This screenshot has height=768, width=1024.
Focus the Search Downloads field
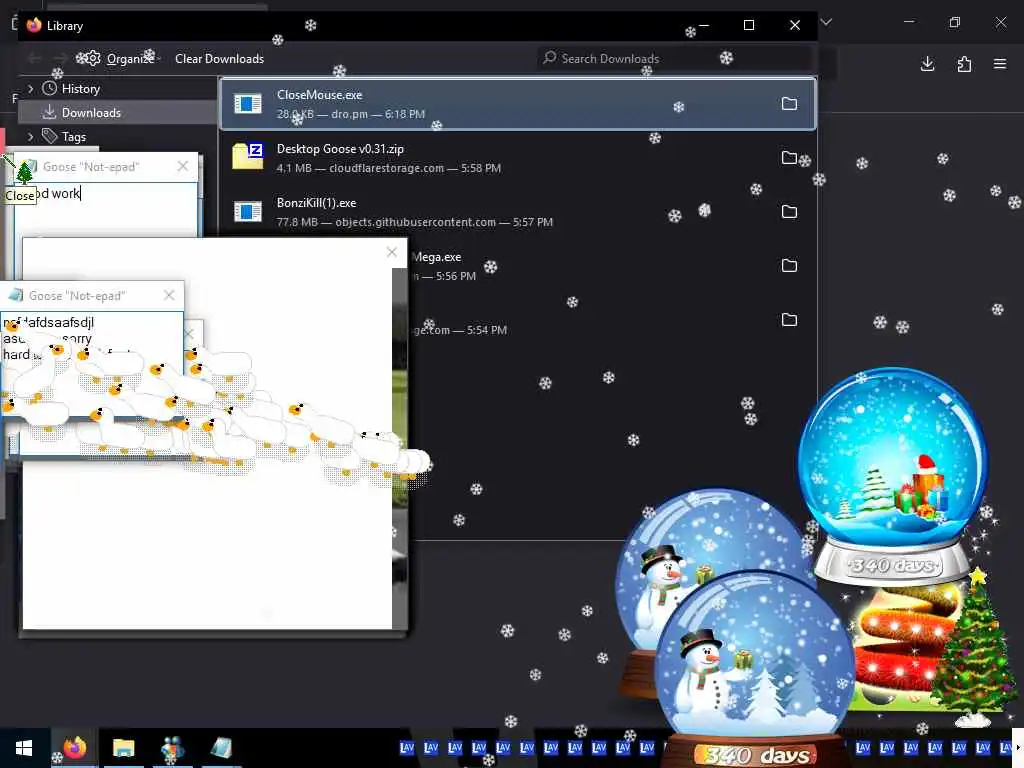pyautogui.click(x=674, y=59)
